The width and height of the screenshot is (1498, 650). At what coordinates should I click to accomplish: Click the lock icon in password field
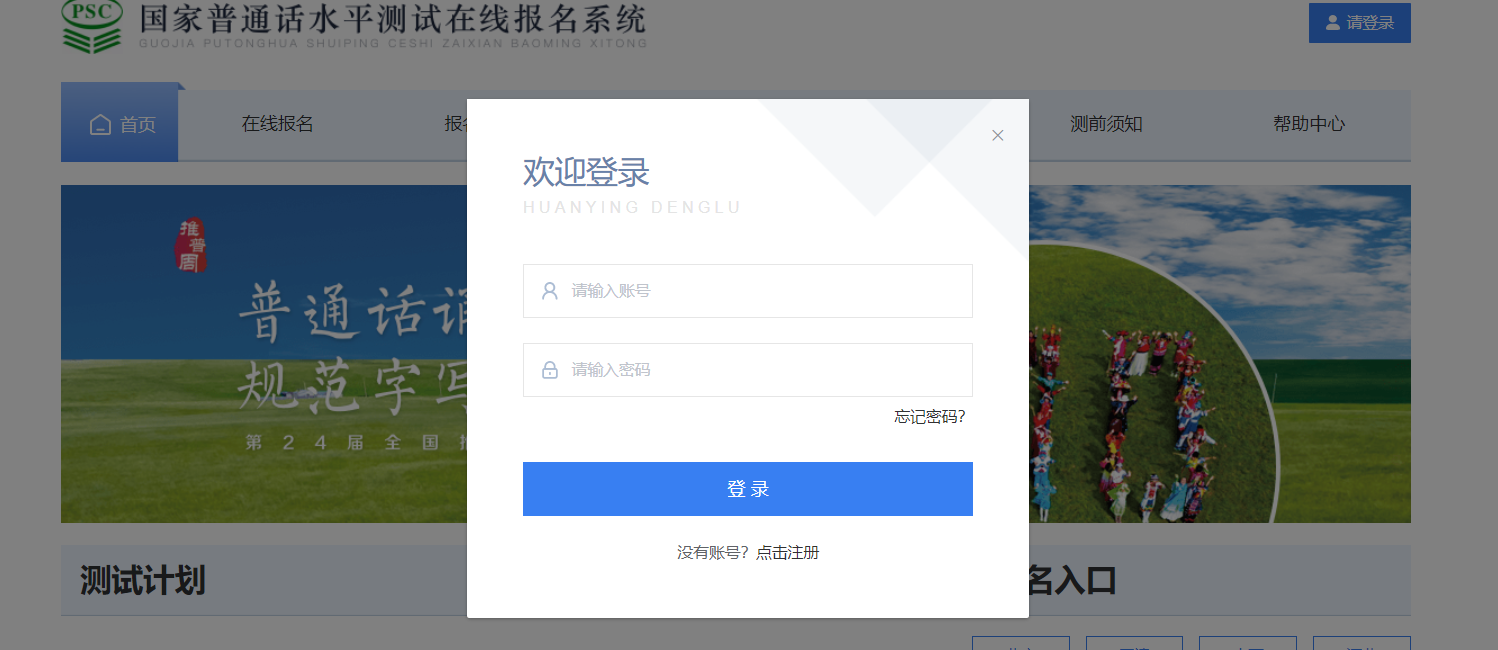tap(549, 370)
